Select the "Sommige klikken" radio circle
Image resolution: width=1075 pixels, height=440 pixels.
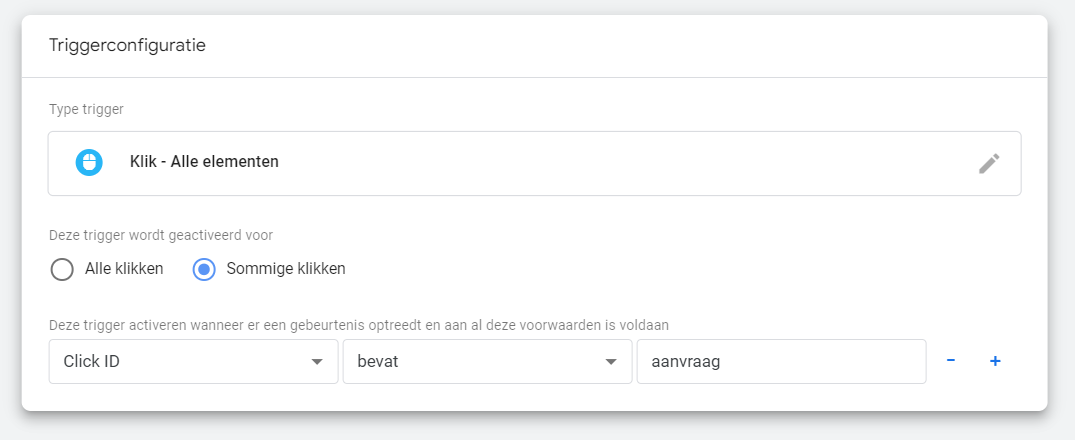[204, 269]
